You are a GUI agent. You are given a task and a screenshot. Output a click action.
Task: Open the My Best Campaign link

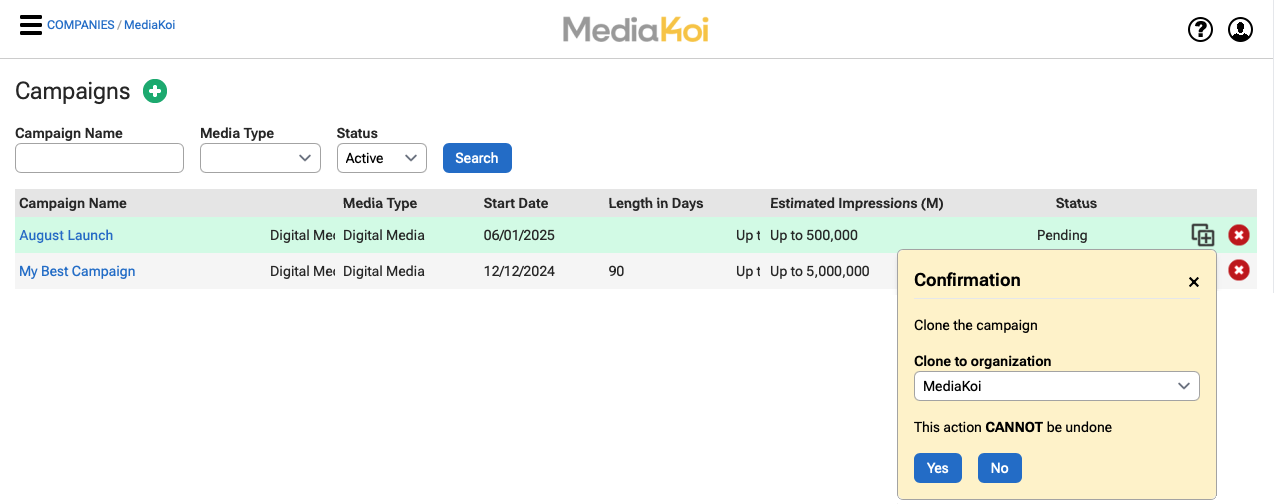click(77, 271)
